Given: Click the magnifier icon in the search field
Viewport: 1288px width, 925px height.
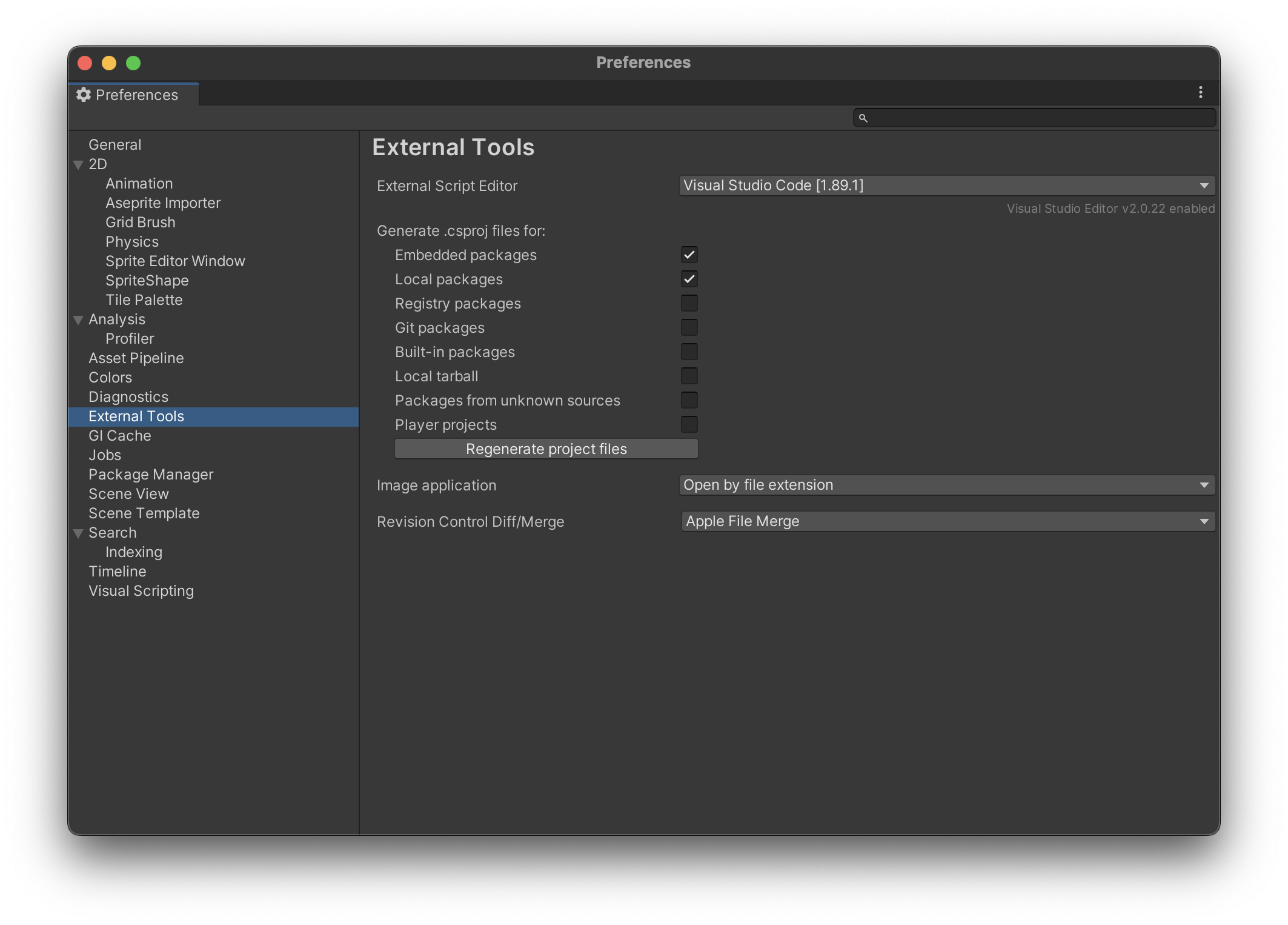Looking at the screenshot, I should (864, 118).
